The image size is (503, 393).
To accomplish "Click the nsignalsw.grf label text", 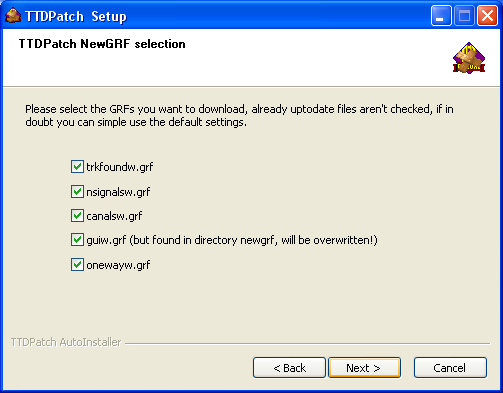I will (x=118, y=192).
